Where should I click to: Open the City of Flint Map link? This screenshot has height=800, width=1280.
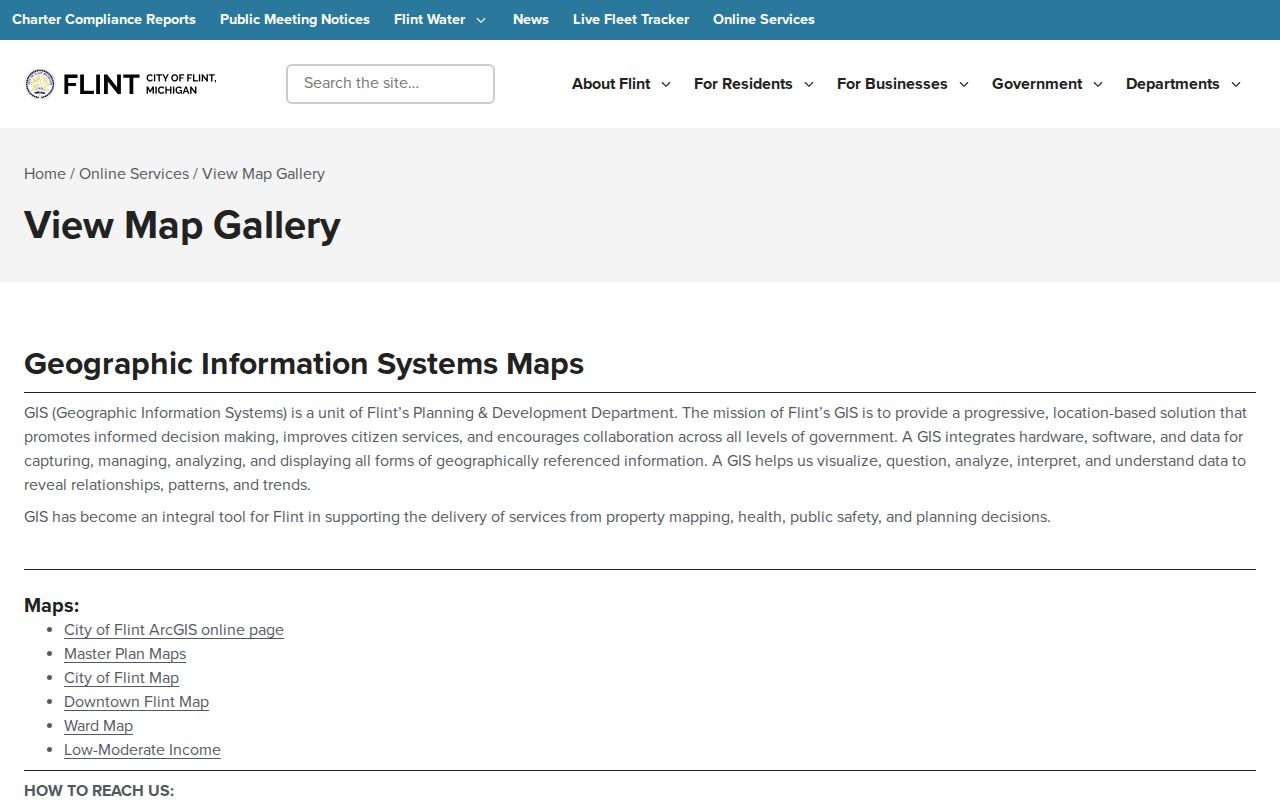pos(121,678)
